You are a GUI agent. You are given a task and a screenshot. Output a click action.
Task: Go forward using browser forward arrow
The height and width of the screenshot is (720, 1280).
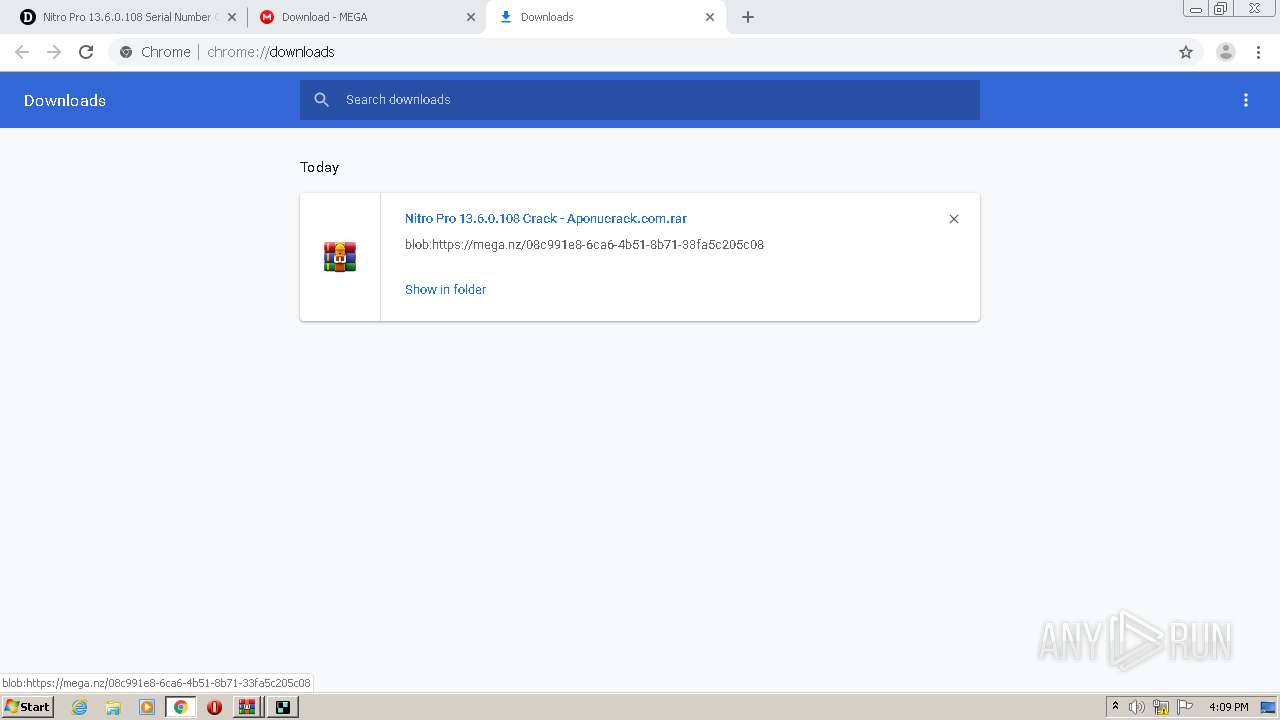54,52
